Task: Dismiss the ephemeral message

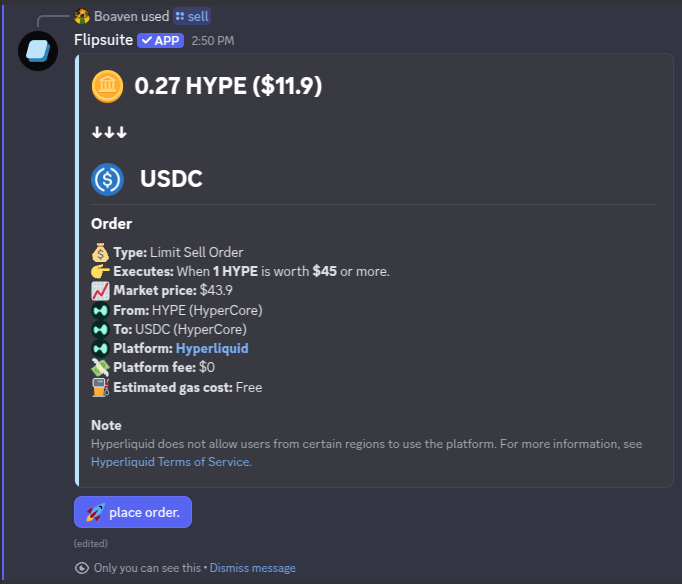Action: (252, 568)
